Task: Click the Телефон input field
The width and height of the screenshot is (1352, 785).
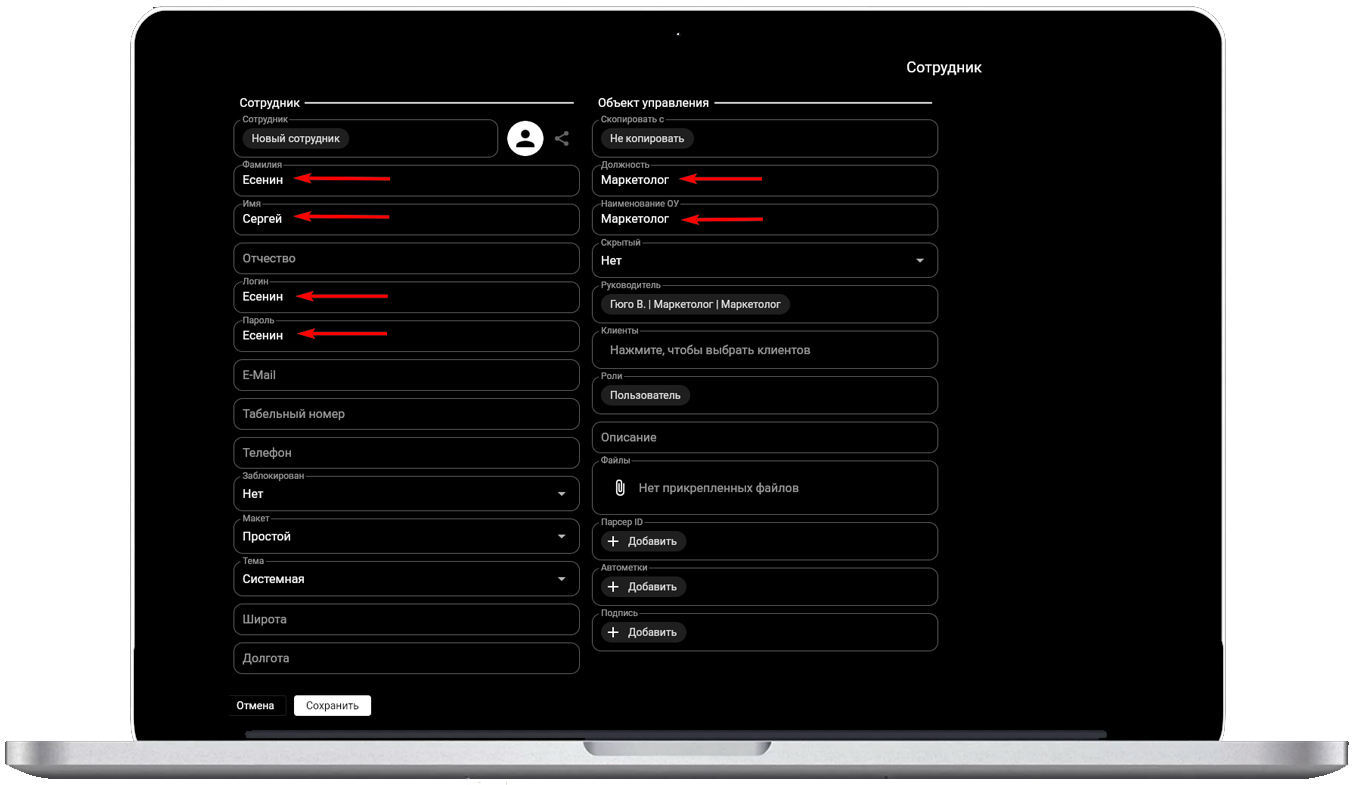Action: [x=406, y=453]
